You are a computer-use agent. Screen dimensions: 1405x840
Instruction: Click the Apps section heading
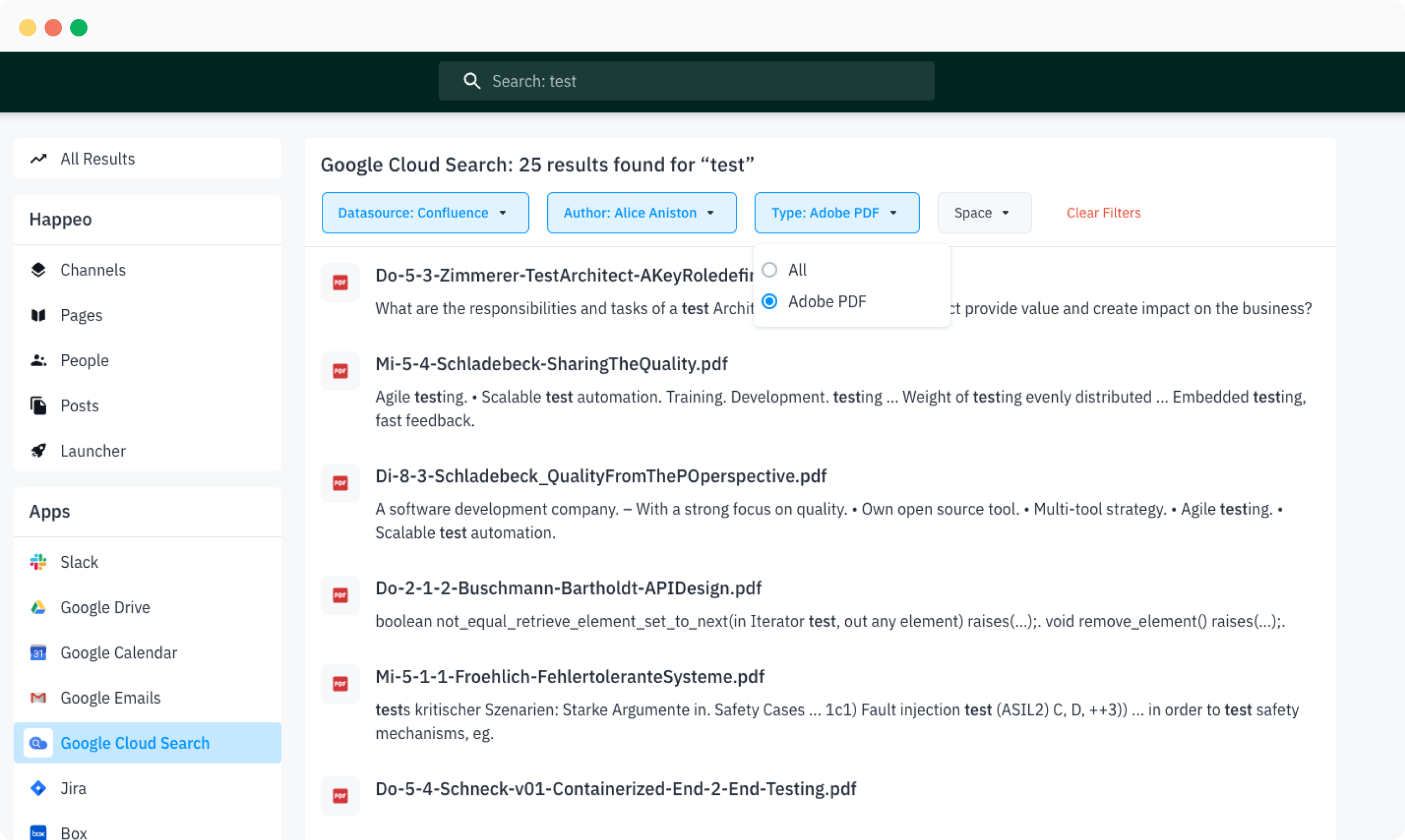tap(50, 511)
